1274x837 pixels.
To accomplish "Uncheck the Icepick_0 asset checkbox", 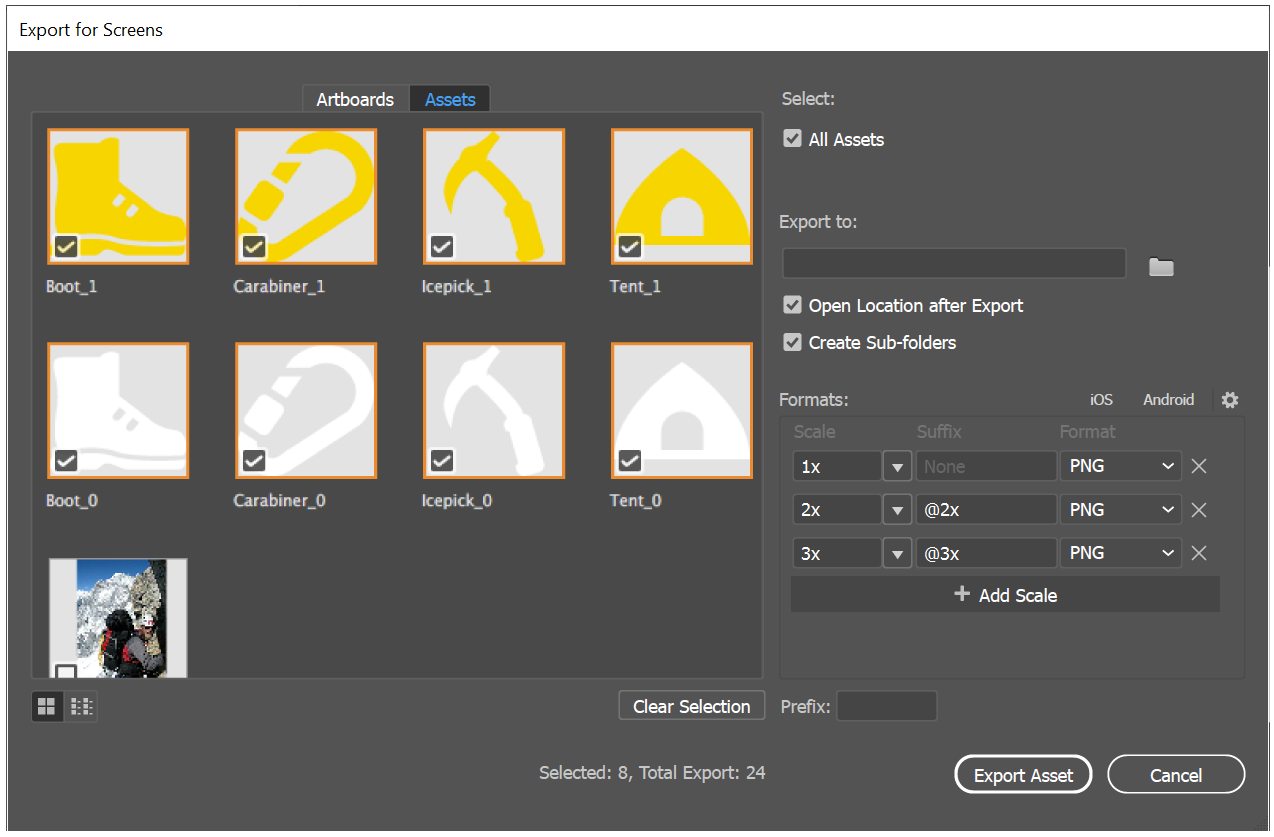I will (x=442, y=460).
